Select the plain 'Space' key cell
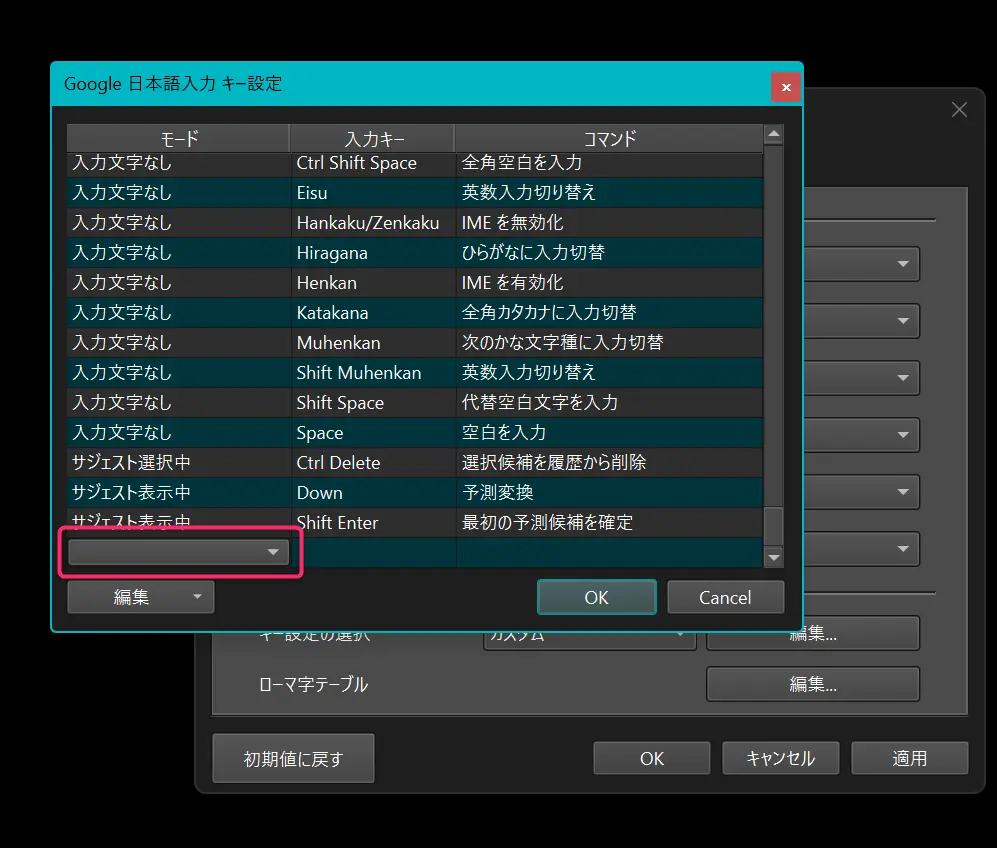The height and width of the screenshot is (848, 997). point(373,433)
